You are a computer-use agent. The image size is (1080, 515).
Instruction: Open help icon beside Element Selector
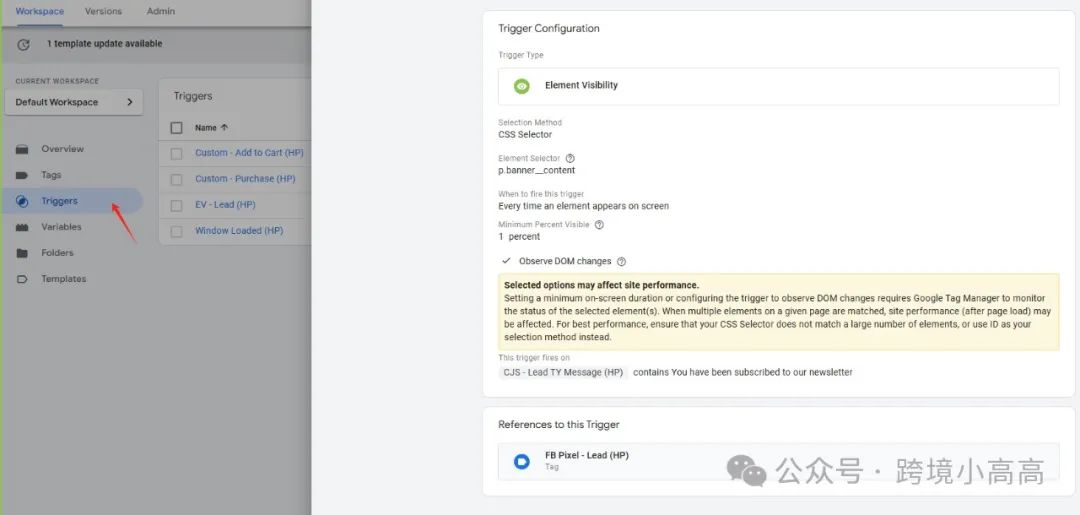(x=570, y=158)
